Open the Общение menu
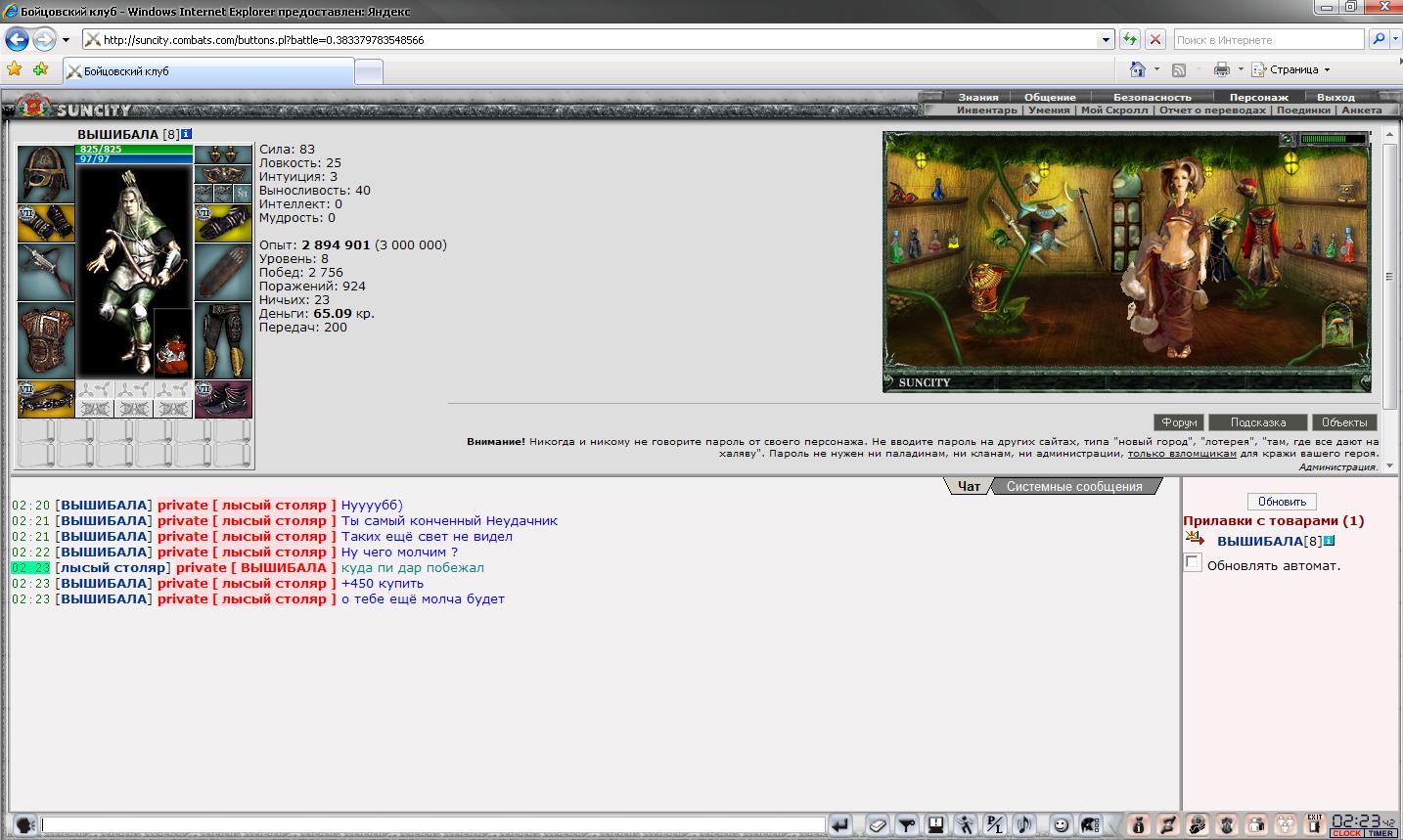This screenshot has width=1403, height=840. point(1050,97)
